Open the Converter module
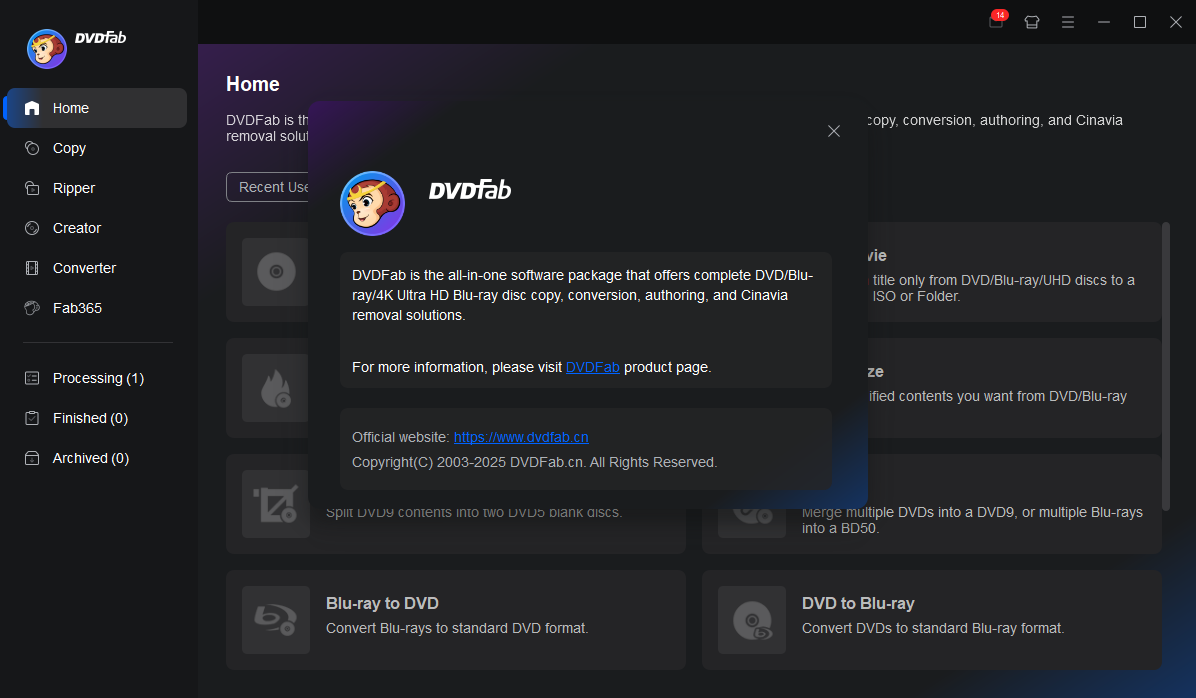 (97, 268)
